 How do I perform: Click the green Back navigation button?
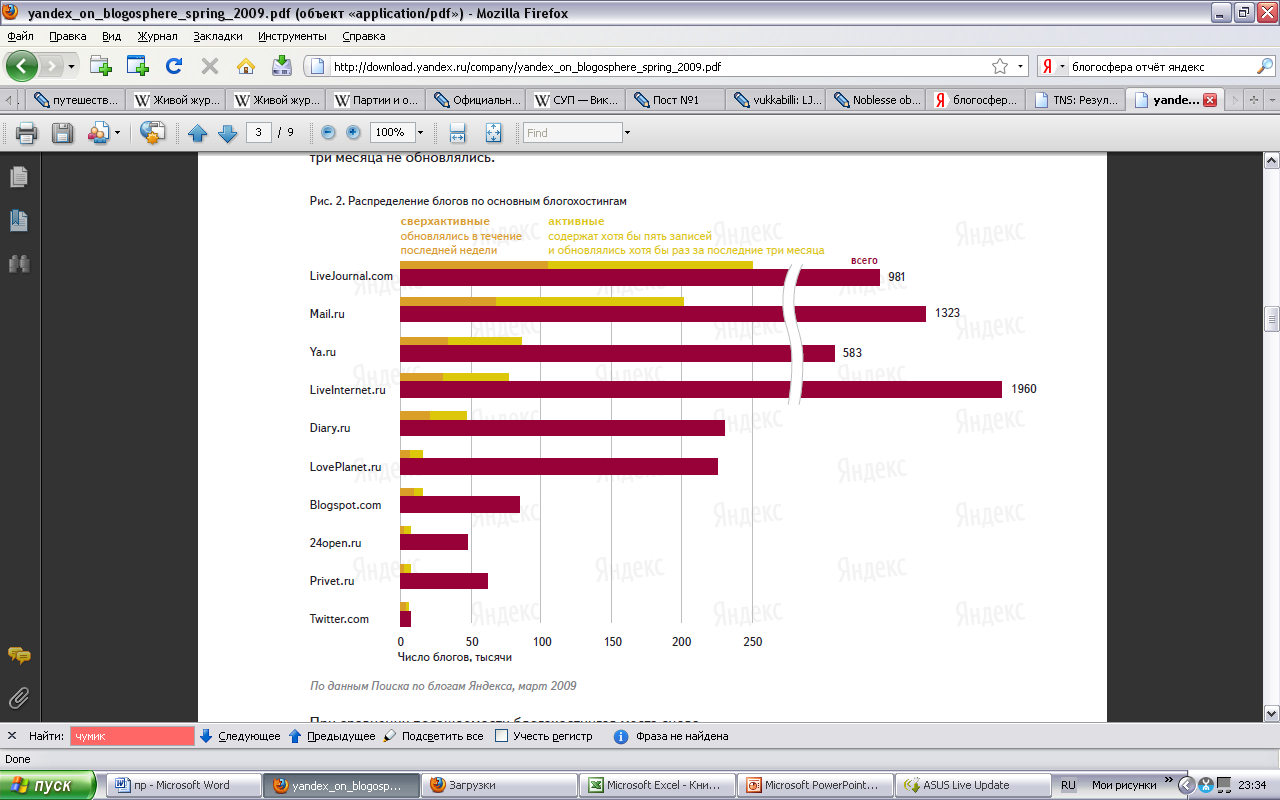[x=22, y=66]
